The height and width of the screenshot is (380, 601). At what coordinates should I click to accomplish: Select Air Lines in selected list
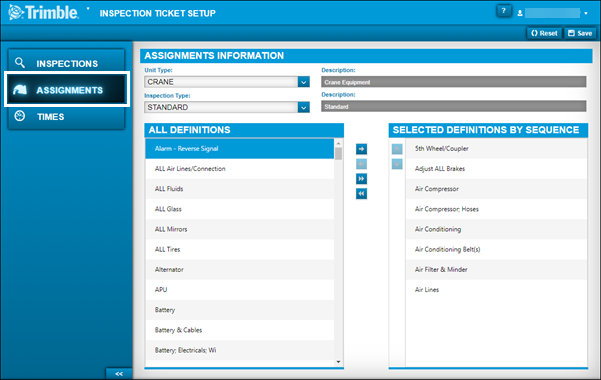pyautogui.click(x=496, y=290)
